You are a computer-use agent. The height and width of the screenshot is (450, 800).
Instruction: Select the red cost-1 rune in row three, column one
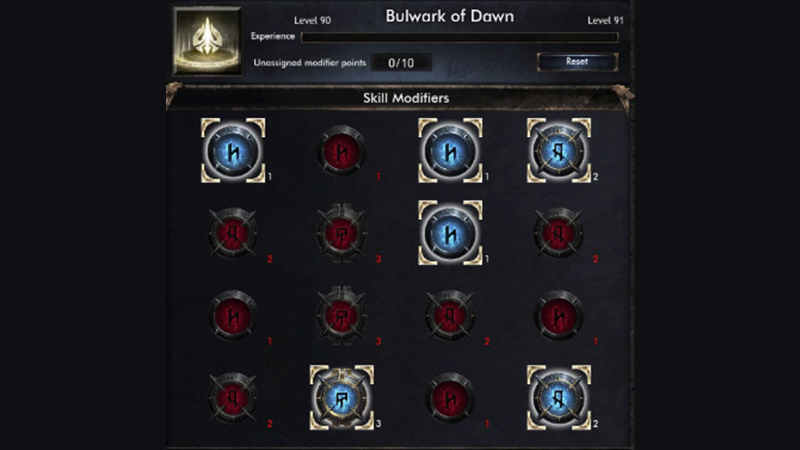pos(233,316)
